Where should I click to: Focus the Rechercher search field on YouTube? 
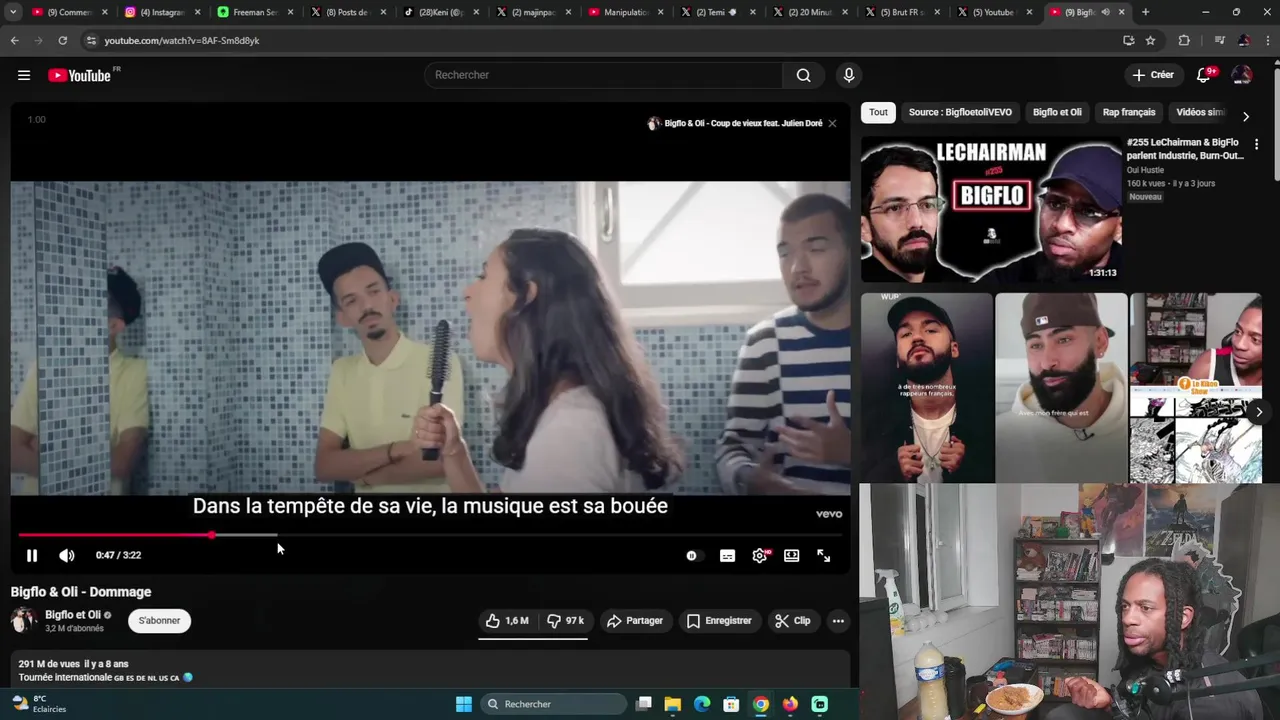[604, 75]
